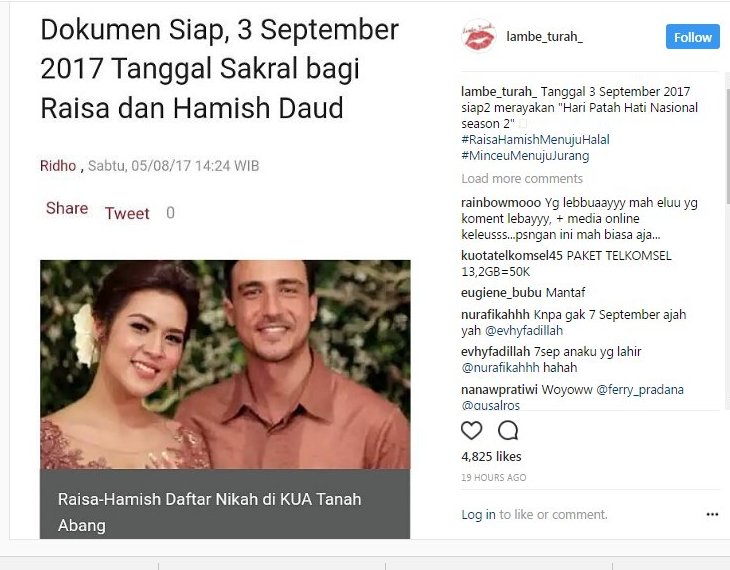Open commenter nanawpratiwi's profile

[x=500, y=389]
